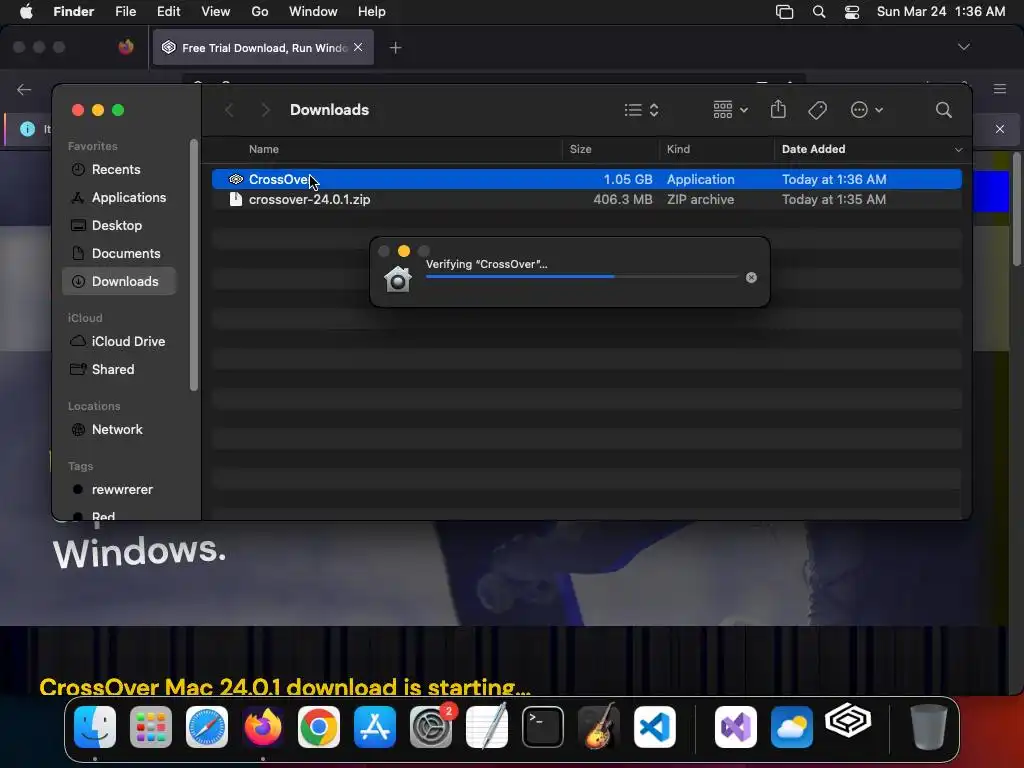Open the Window menu
1024x768 pixels.
[313, 12]
